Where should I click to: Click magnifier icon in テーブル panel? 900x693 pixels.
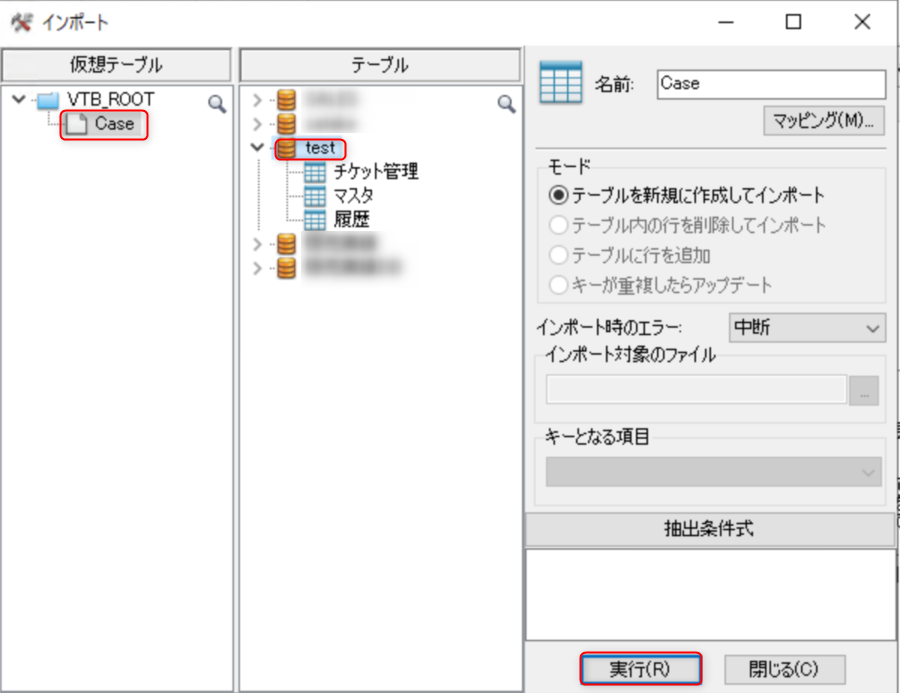pyautogui.click(x=507, y=103)
